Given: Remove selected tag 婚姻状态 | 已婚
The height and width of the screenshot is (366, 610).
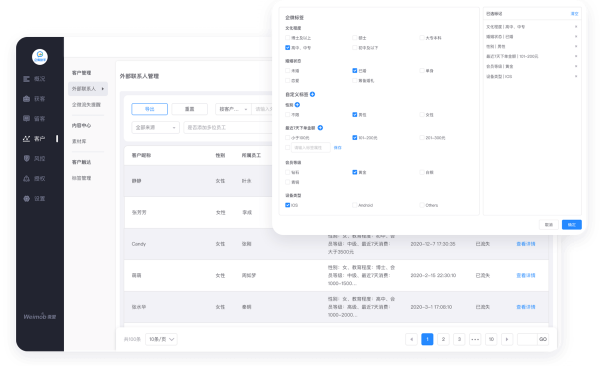Looking at the screenshot, I should tap(576, 37).
